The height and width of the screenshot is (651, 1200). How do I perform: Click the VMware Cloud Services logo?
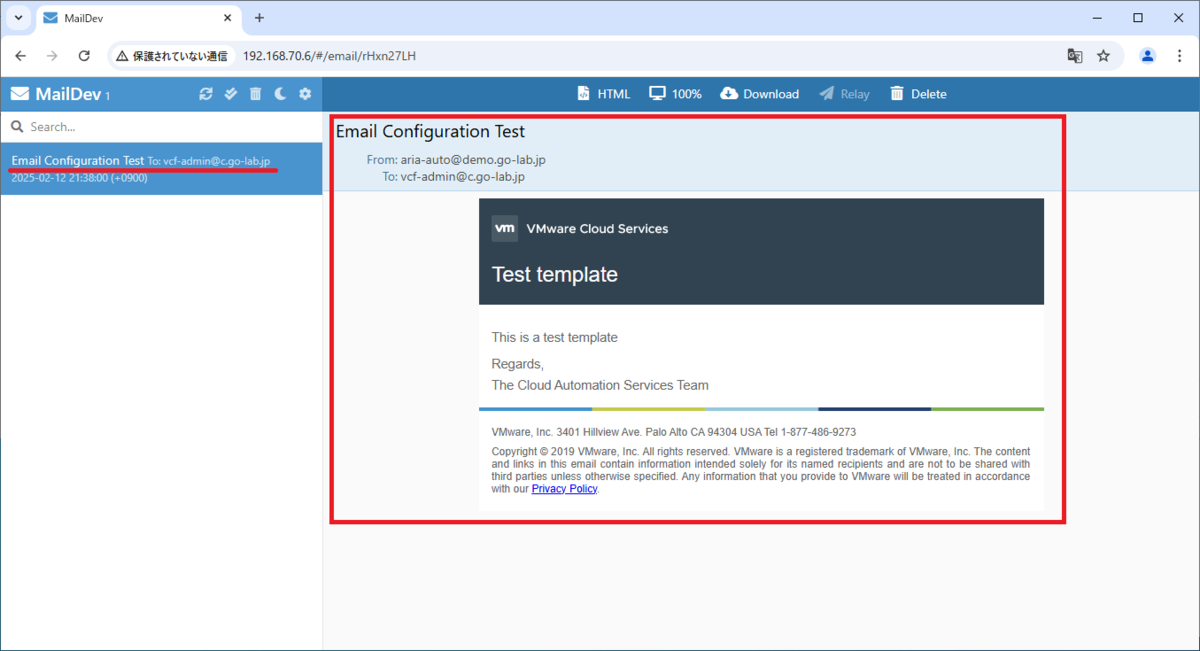click(505, 228)
